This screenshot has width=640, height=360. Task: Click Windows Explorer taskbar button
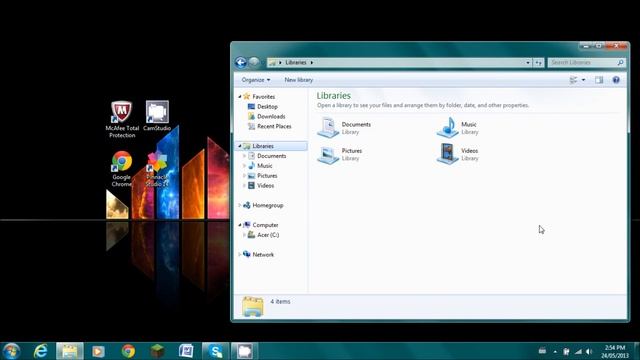coord(70,351)
